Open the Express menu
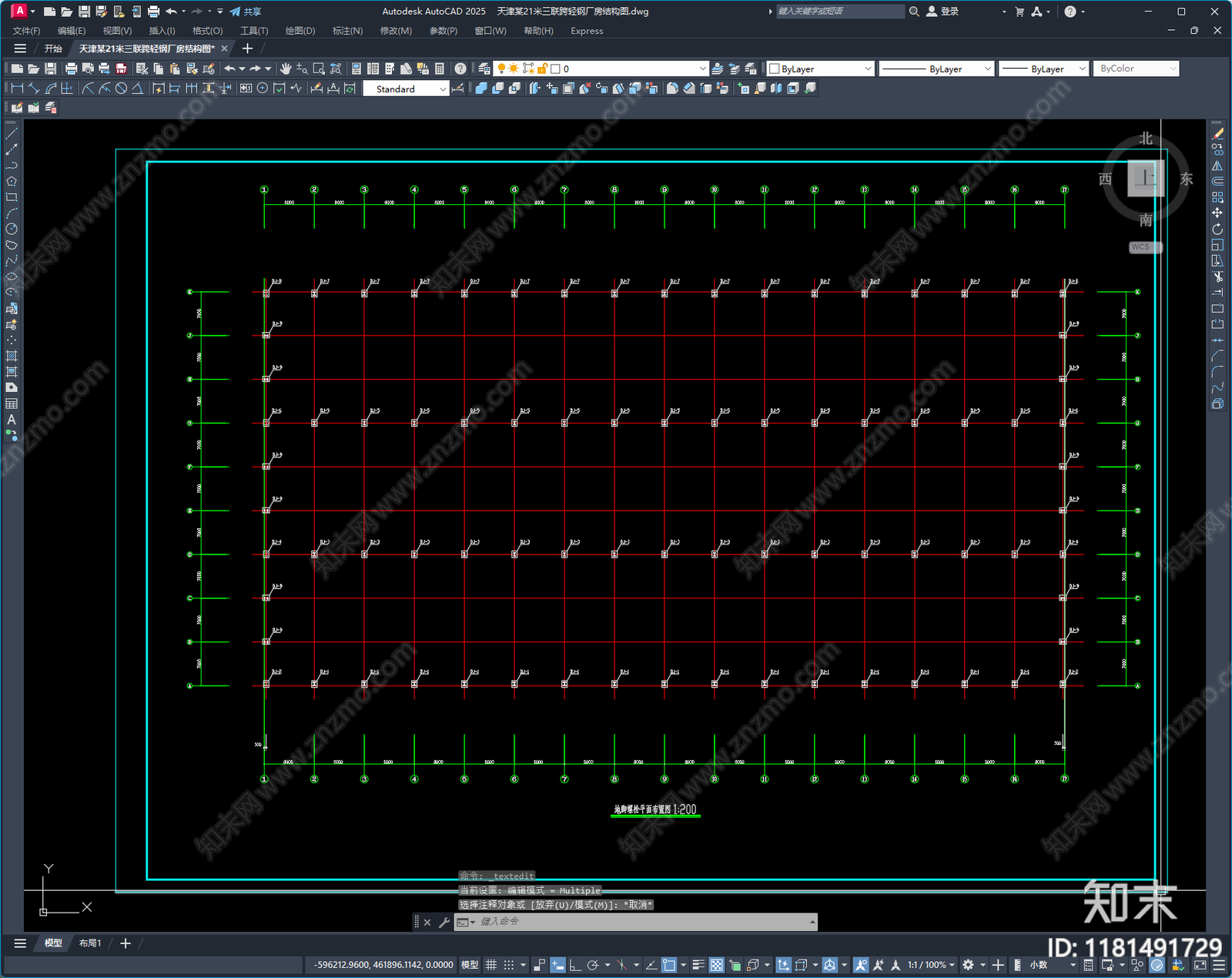 [587, 31]
